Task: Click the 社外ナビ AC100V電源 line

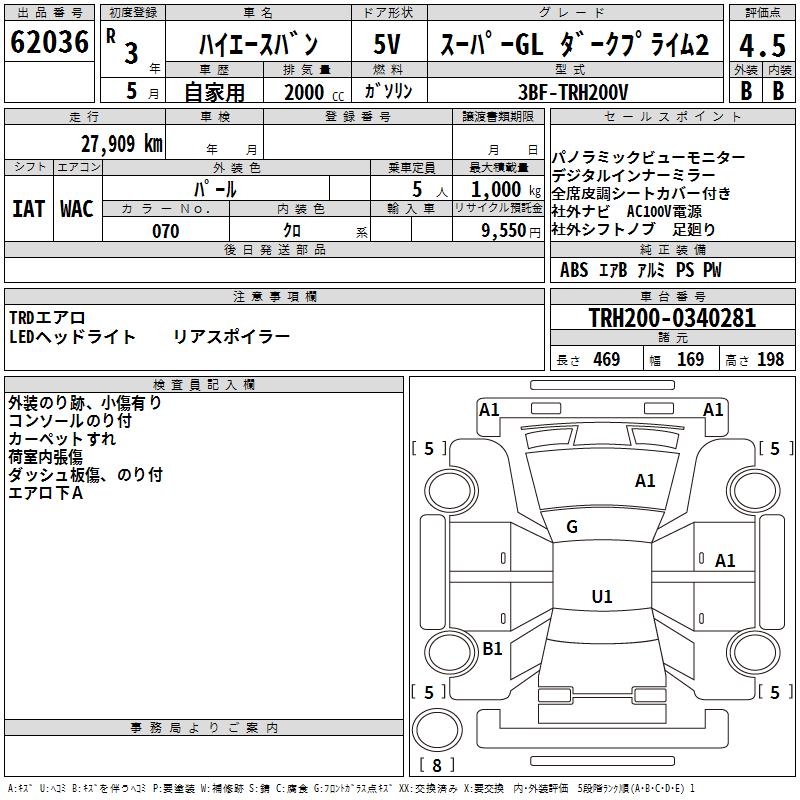Action: click(627, 211)
